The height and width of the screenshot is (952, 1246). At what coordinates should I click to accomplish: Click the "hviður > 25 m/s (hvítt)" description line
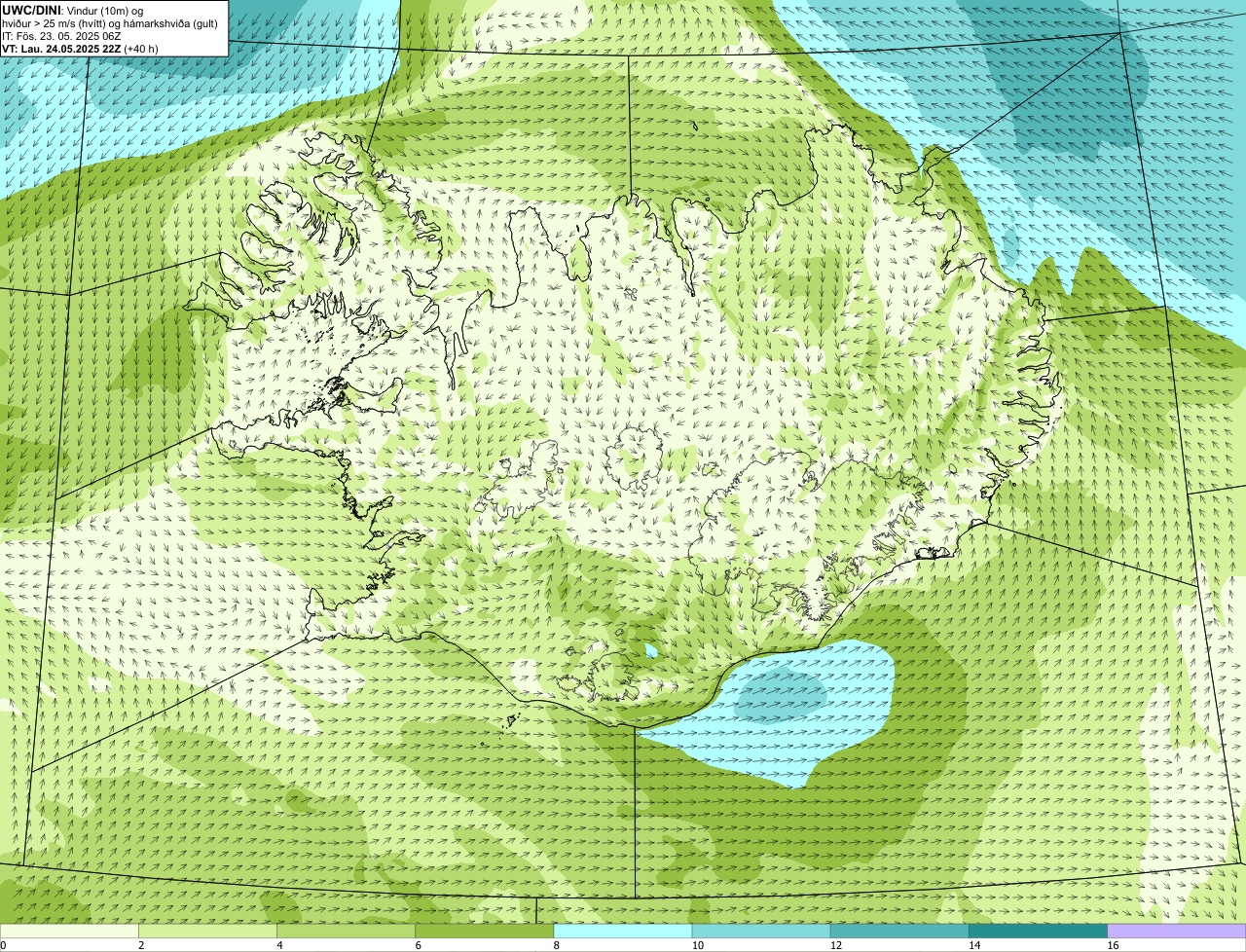110,22
